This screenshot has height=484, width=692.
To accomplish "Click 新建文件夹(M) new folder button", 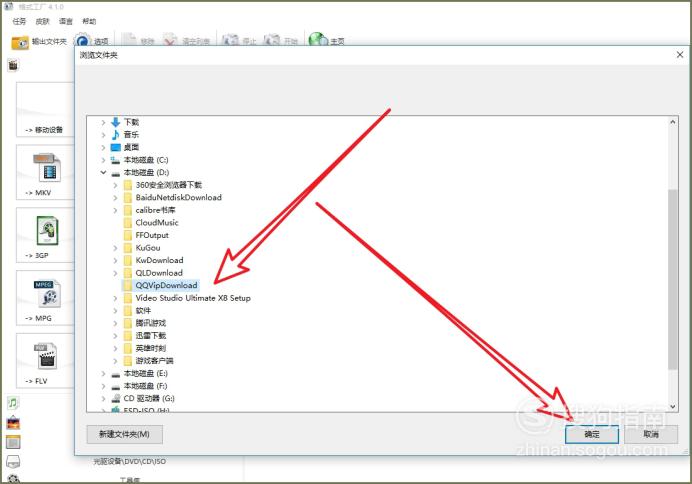I will tap(124, 435).
